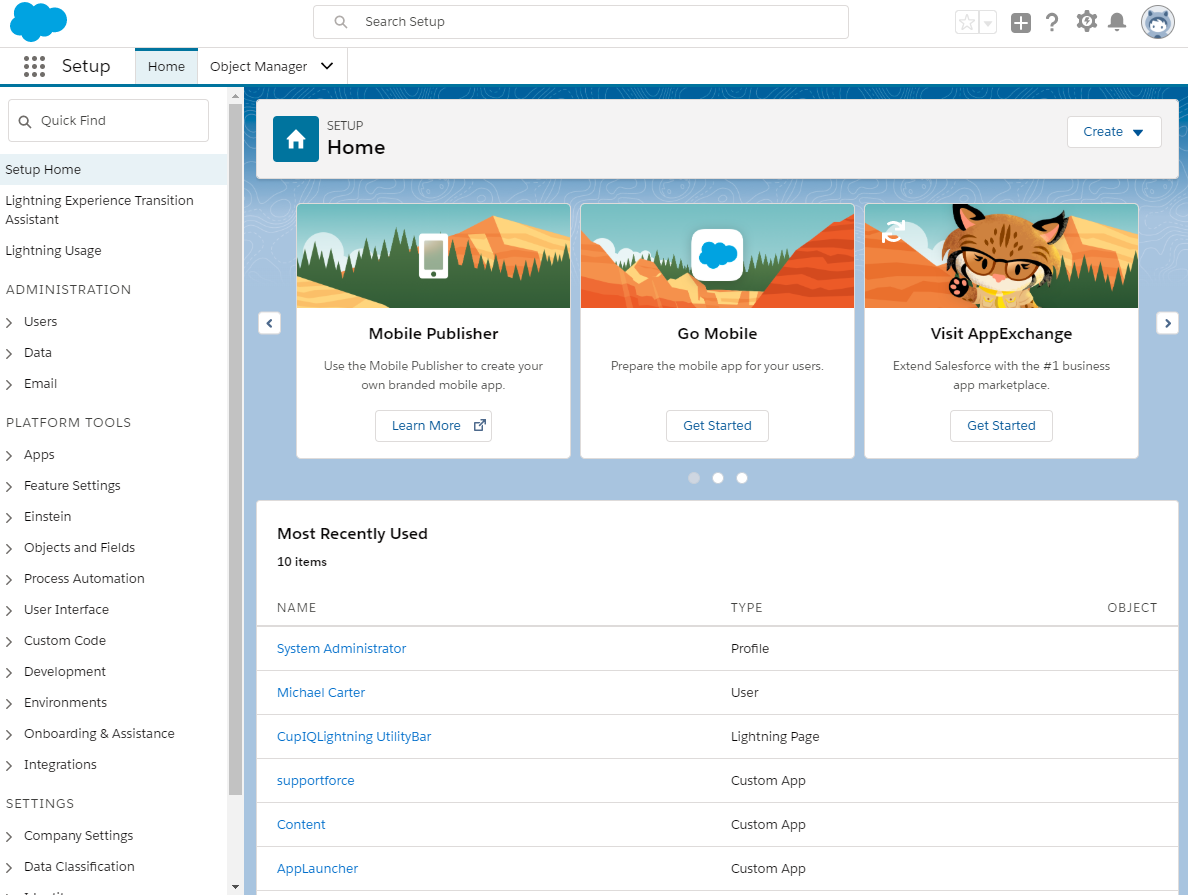This screenshot has width=1188, height=895.
Task: Click inside the Search Setup field
Action: (580, 22)
